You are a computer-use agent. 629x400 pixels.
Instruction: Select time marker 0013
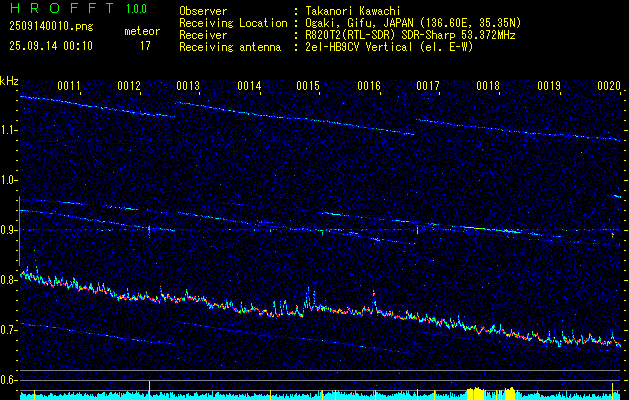pyautogui.click(x=188, y=87)
